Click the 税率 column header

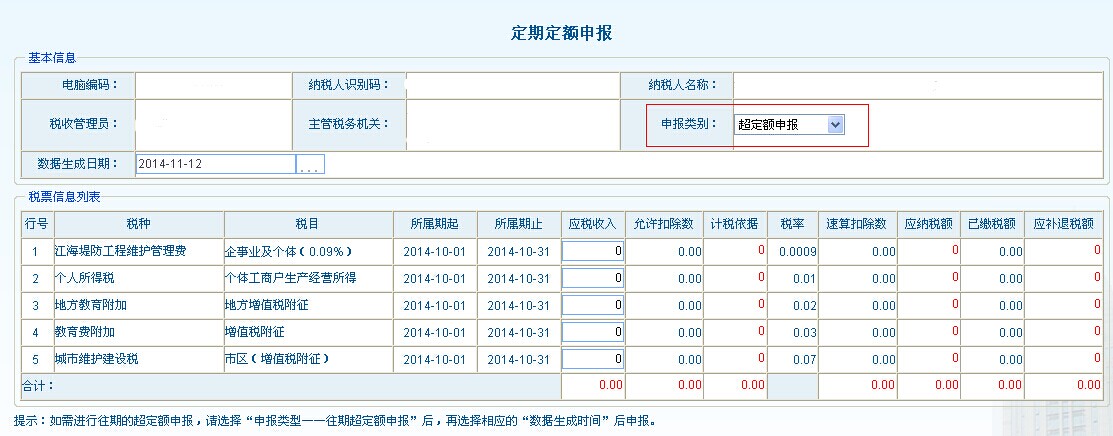point(793,224)
